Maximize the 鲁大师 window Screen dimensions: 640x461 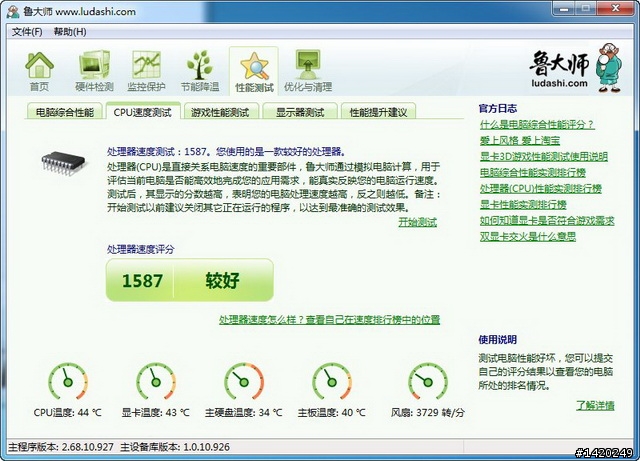tap(586, 8)
